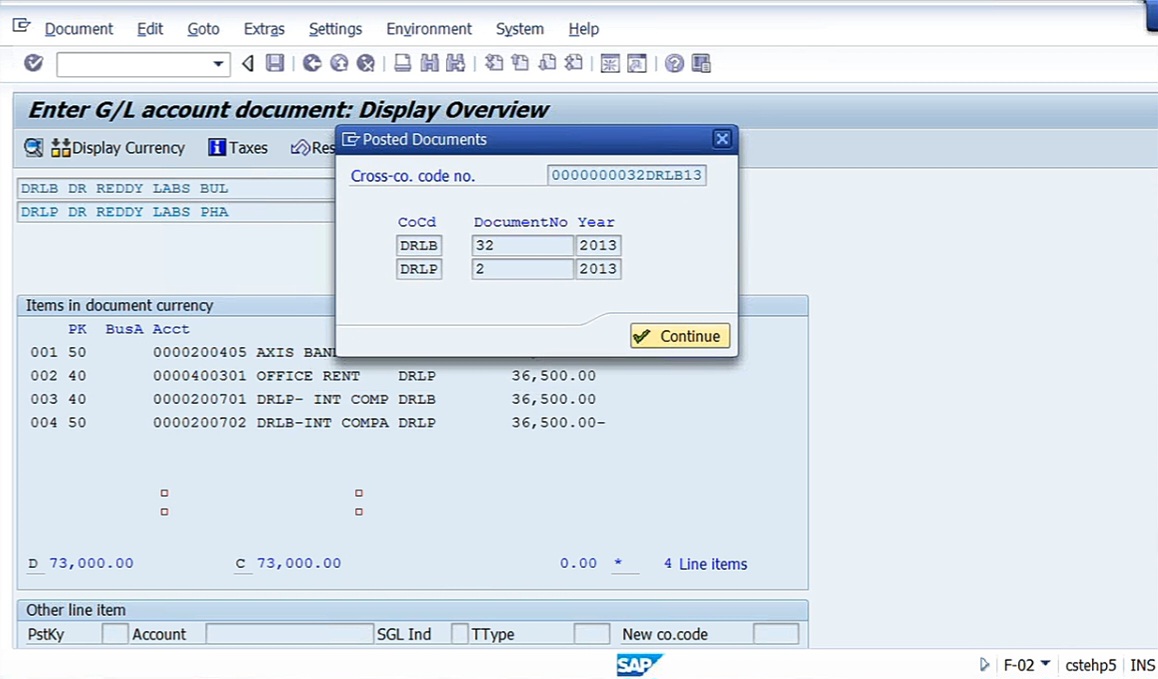Click the Print icon in toolbar

[402, 64]
